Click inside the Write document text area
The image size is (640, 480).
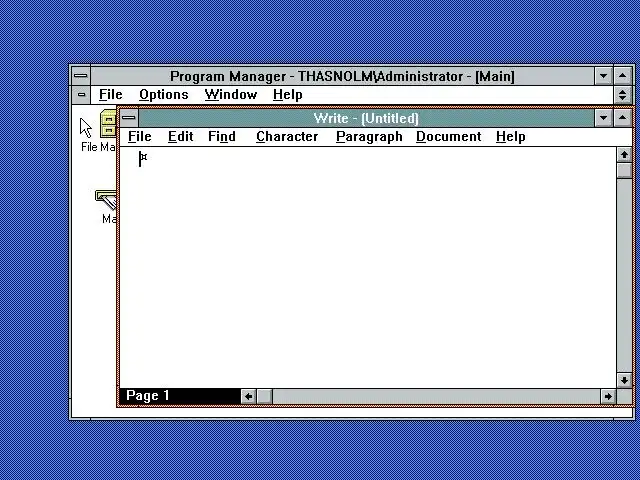[367, 267]
